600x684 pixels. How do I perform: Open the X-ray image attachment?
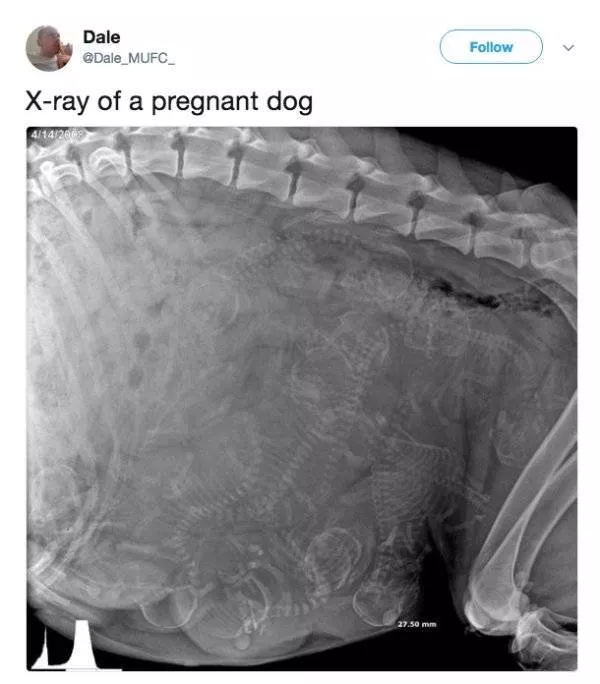click(302, 399)
